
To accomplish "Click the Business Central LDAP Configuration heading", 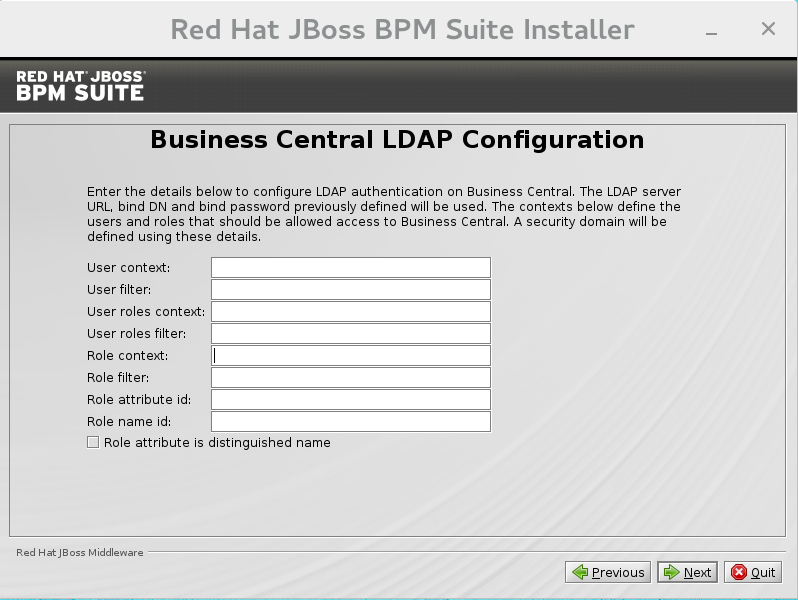I will 397,139.
